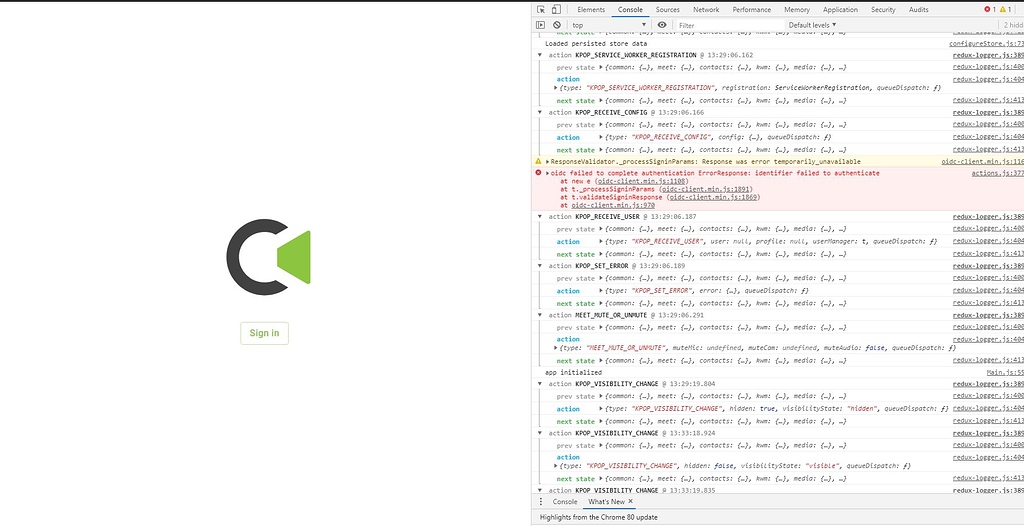The width and height of the screenshot is (1024, 526).
Task: Click the red error count indicator
Action: (x=989, y=9)
